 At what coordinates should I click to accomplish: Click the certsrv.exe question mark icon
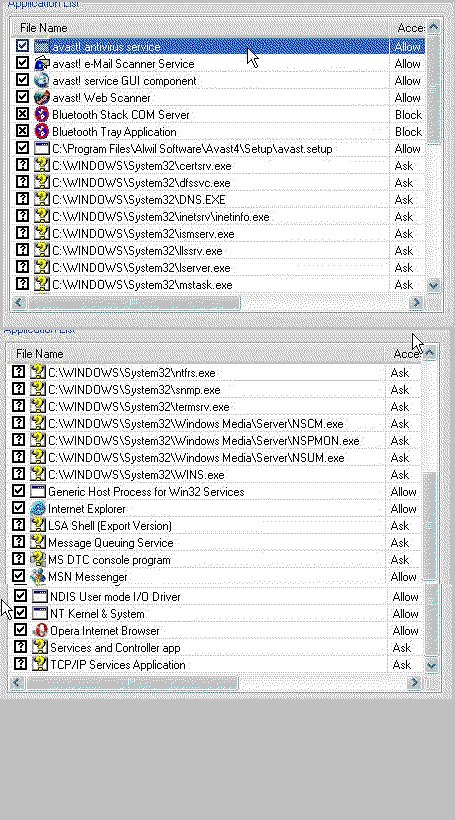[x=42, y=166]
